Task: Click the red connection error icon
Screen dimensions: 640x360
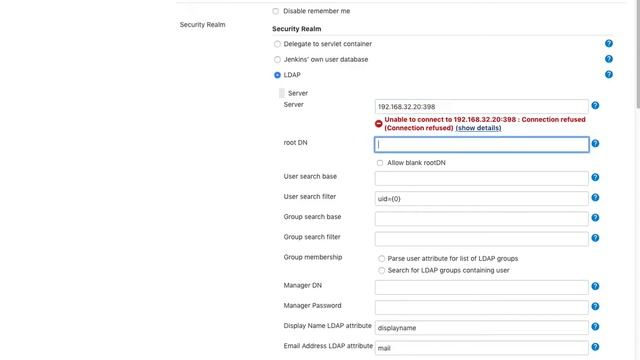Action: (378, 124)
